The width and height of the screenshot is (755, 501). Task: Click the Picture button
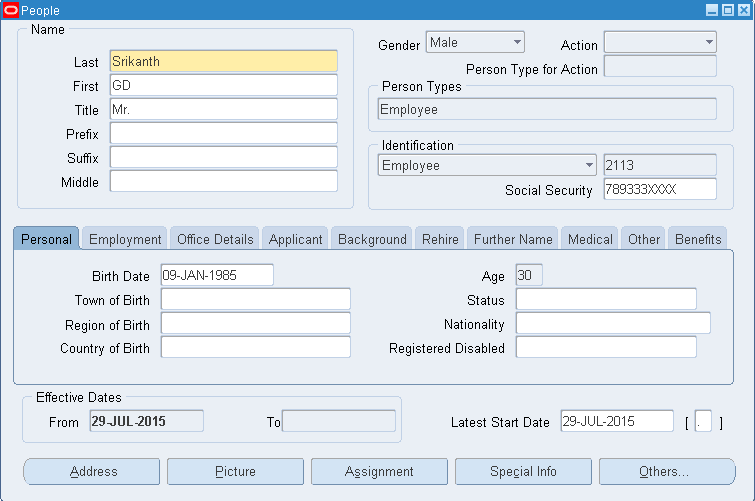pyautogui.click(x=235, y=471)
